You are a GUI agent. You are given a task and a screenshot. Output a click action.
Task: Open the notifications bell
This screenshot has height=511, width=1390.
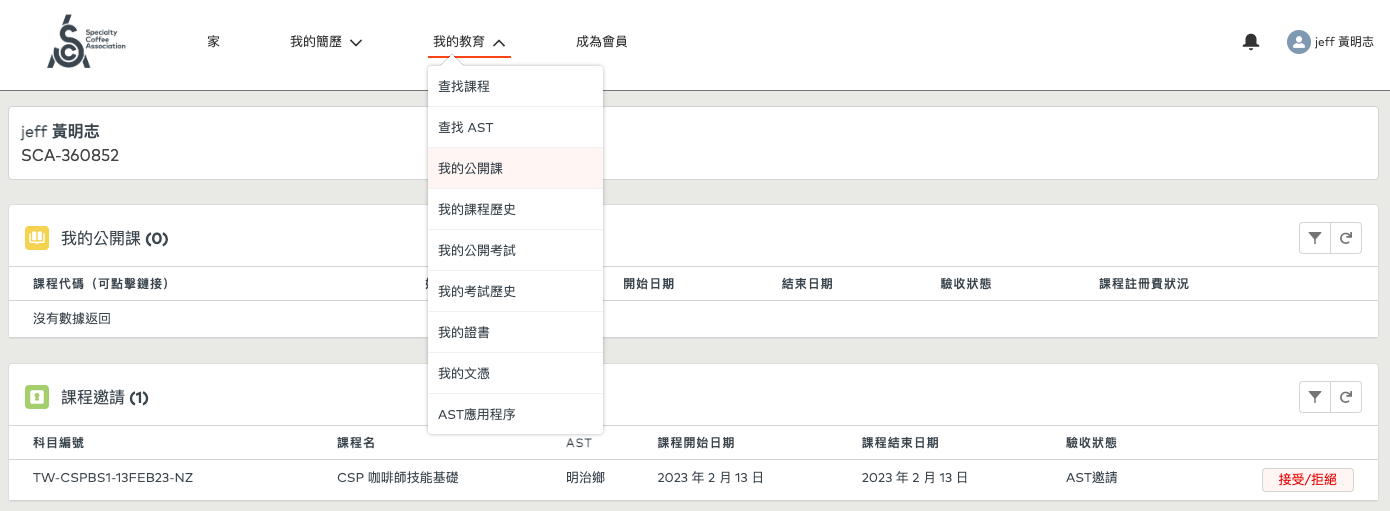pyautogui.click(x=1251, y=42)
